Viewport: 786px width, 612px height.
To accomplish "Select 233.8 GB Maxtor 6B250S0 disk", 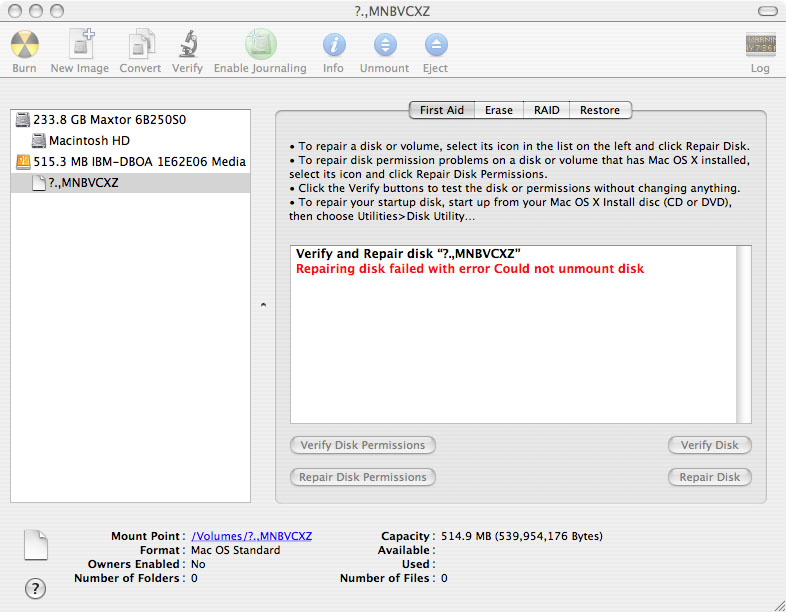I will tap(130, 120).
